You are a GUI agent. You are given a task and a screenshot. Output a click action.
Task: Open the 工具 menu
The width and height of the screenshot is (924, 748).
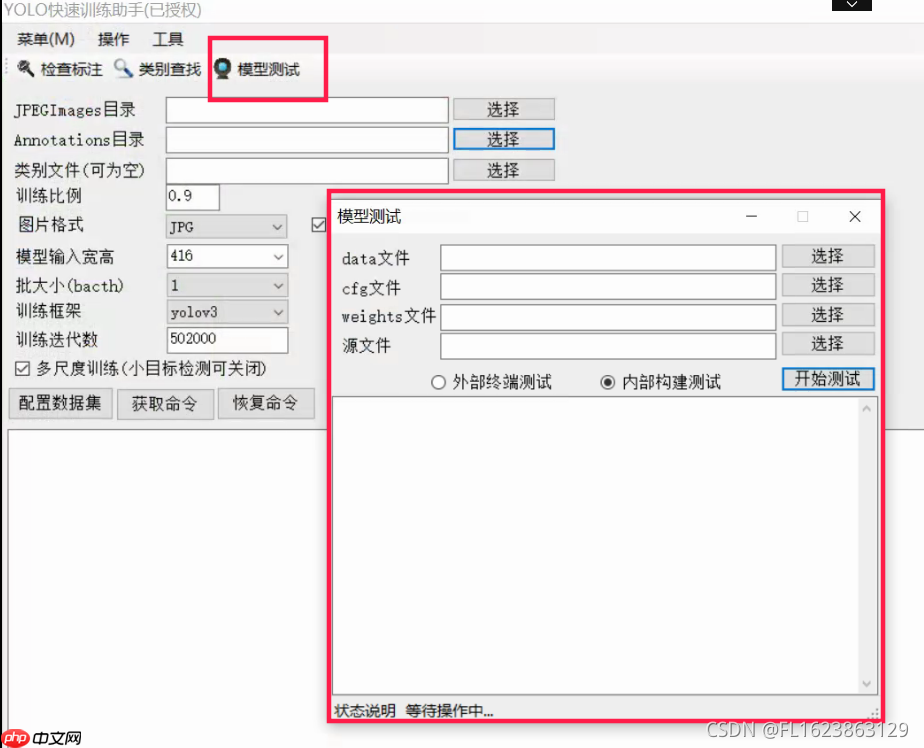pos(167,38)
